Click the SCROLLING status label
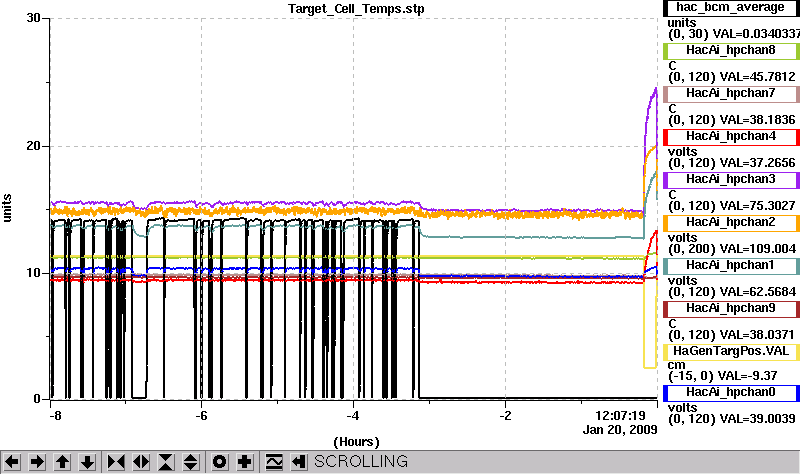 [x=361, y=461]
